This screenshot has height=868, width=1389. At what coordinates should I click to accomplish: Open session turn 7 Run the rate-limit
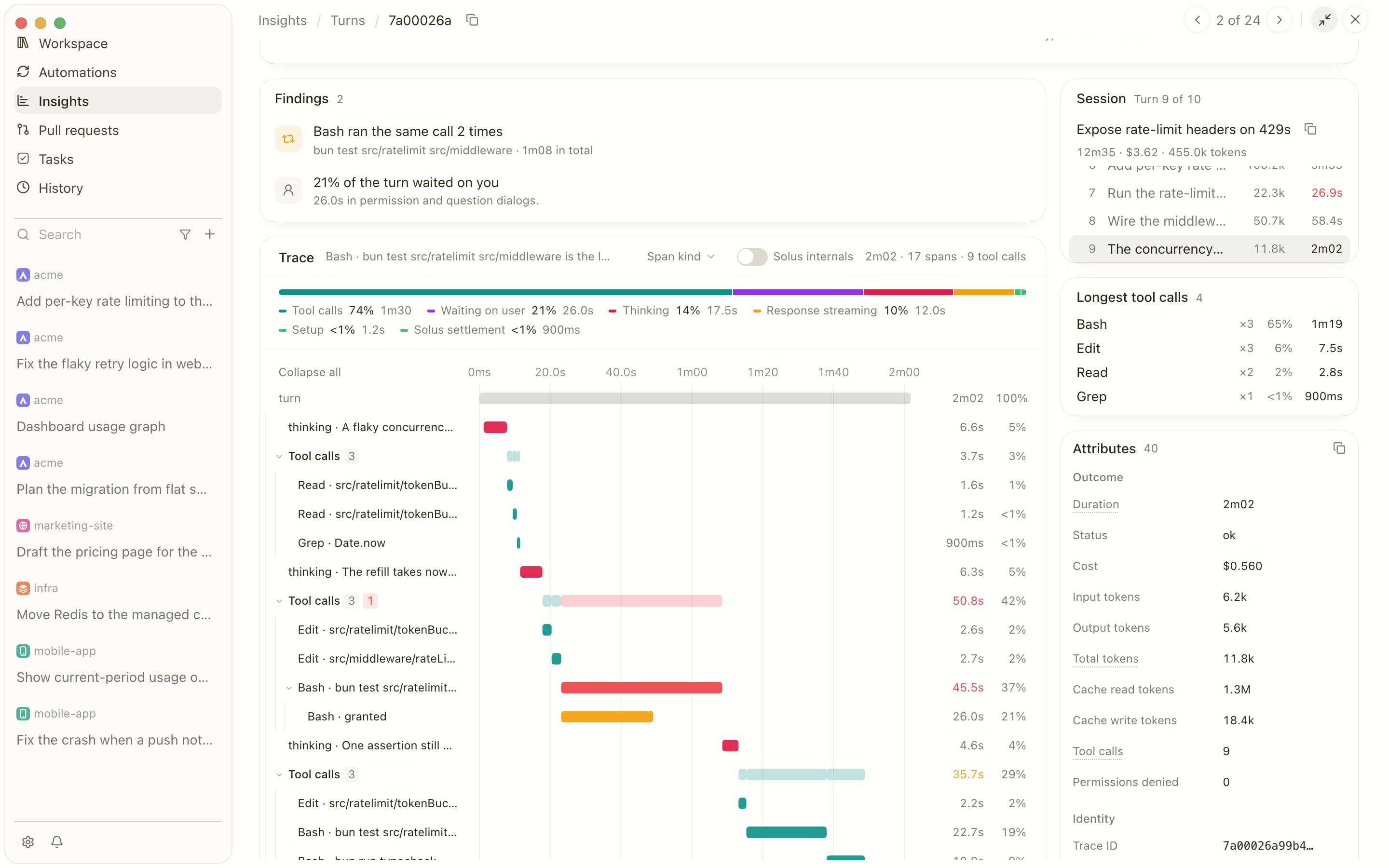[1209, 193]
